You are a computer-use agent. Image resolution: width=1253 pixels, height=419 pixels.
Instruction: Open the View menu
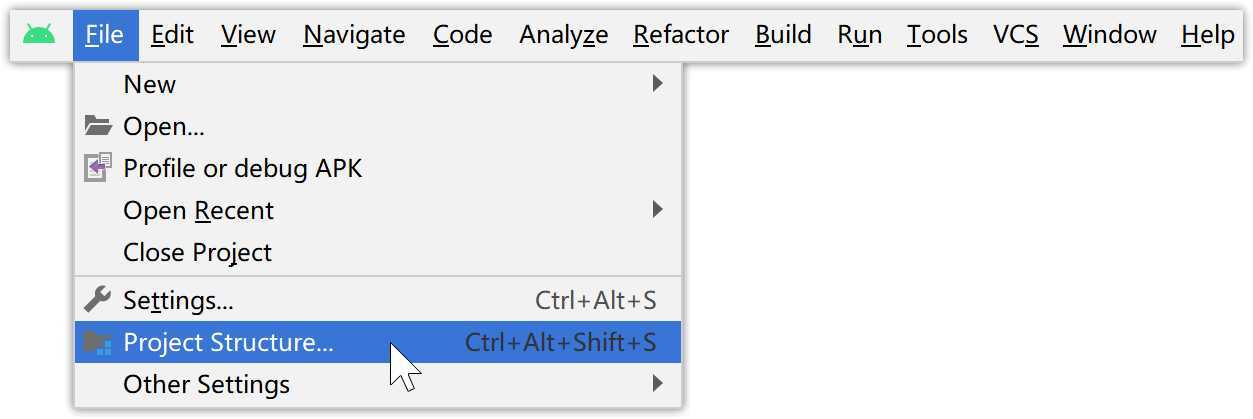click(x=248, y=35)
